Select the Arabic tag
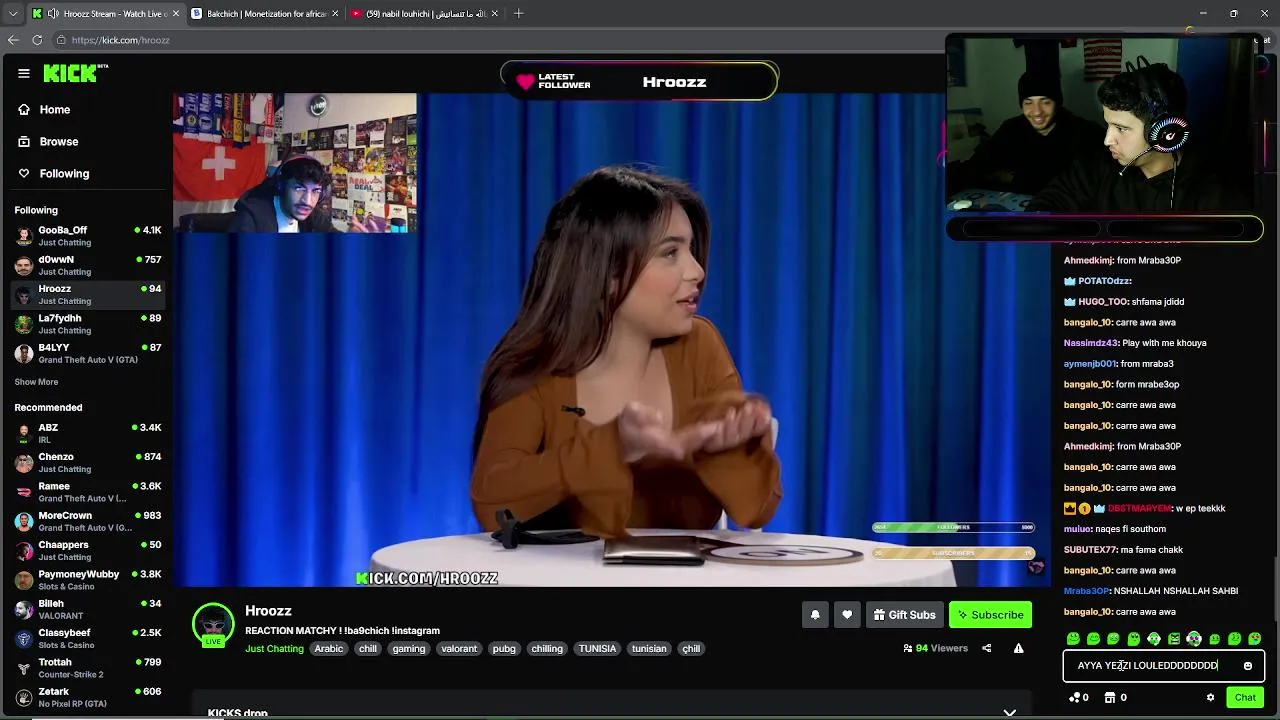Screen dimensions: 1280x720 click(x=329, y=648)
